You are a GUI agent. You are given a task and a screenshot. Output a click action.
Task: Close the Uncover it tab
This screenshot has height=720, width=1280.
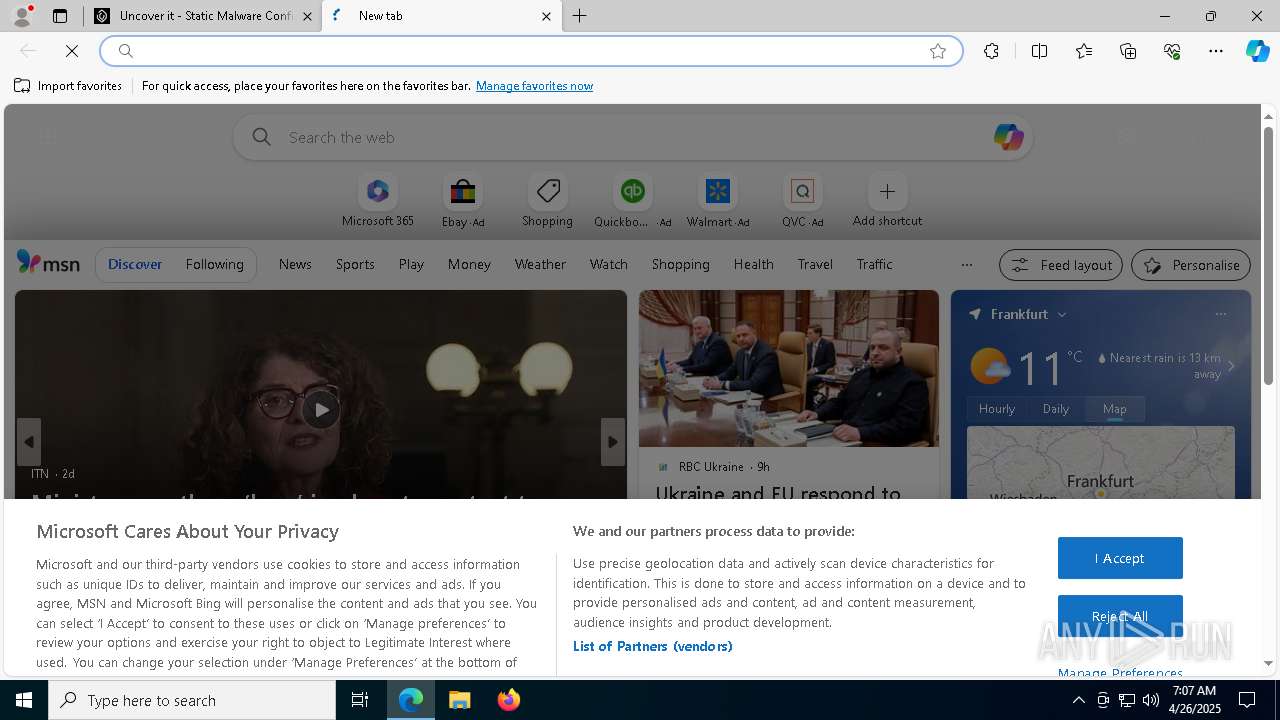(x=307, y=16)
